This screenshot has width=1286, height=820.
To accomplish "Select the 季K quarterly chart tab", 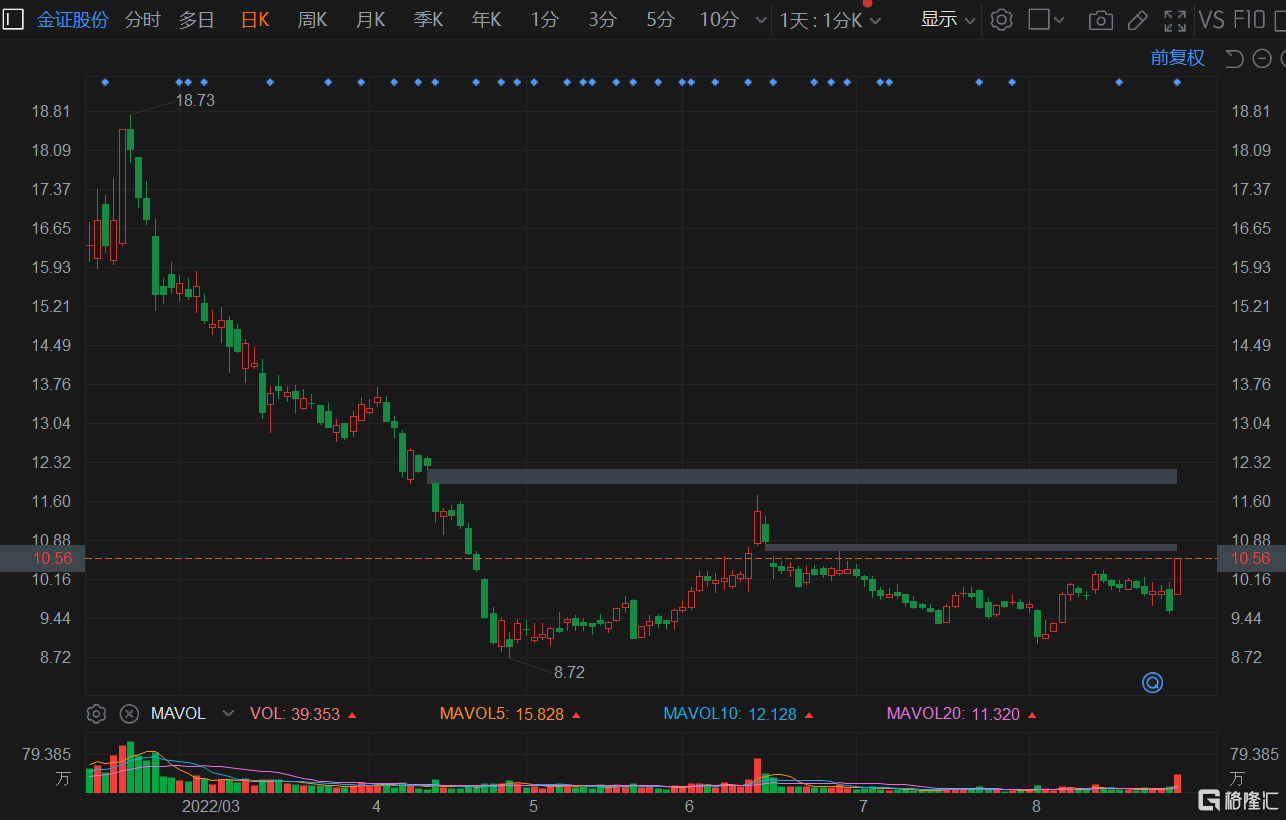I will (428, 19).
